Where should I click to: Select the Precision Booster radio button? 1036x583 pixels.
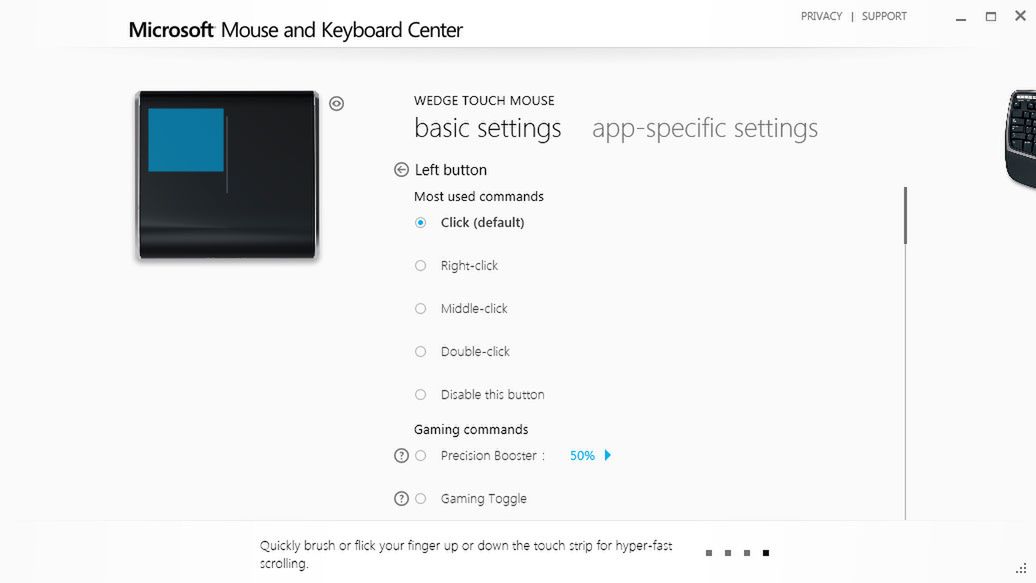[421, 456]
